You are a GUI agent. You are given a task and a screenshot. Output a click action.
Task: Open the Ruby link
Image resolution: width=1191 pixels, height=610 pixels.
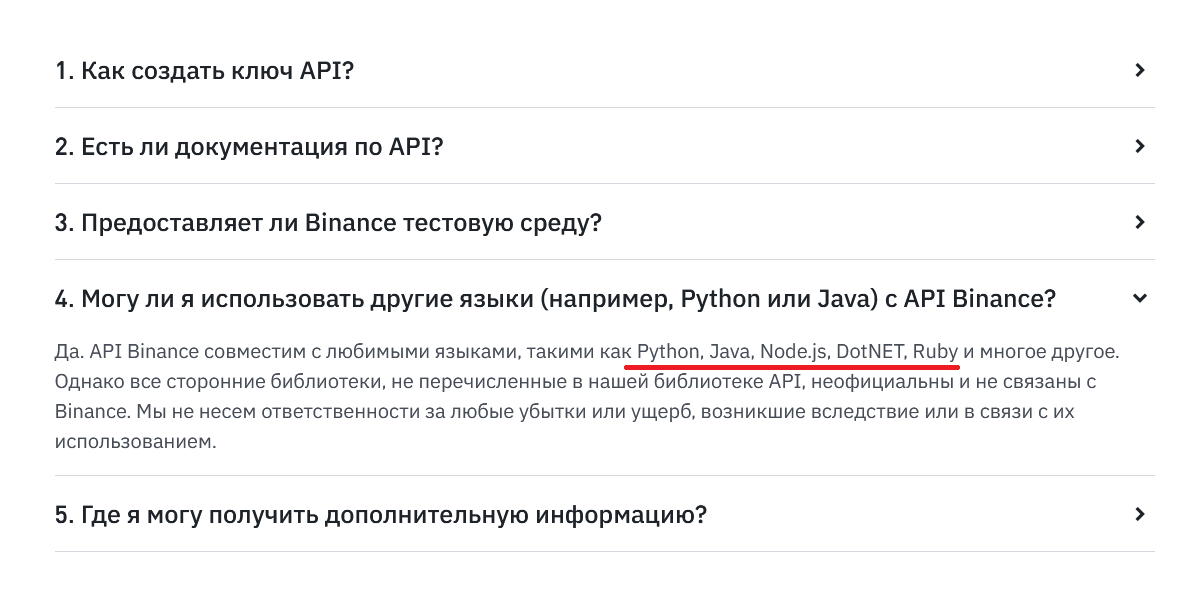(x=936, y=352)
